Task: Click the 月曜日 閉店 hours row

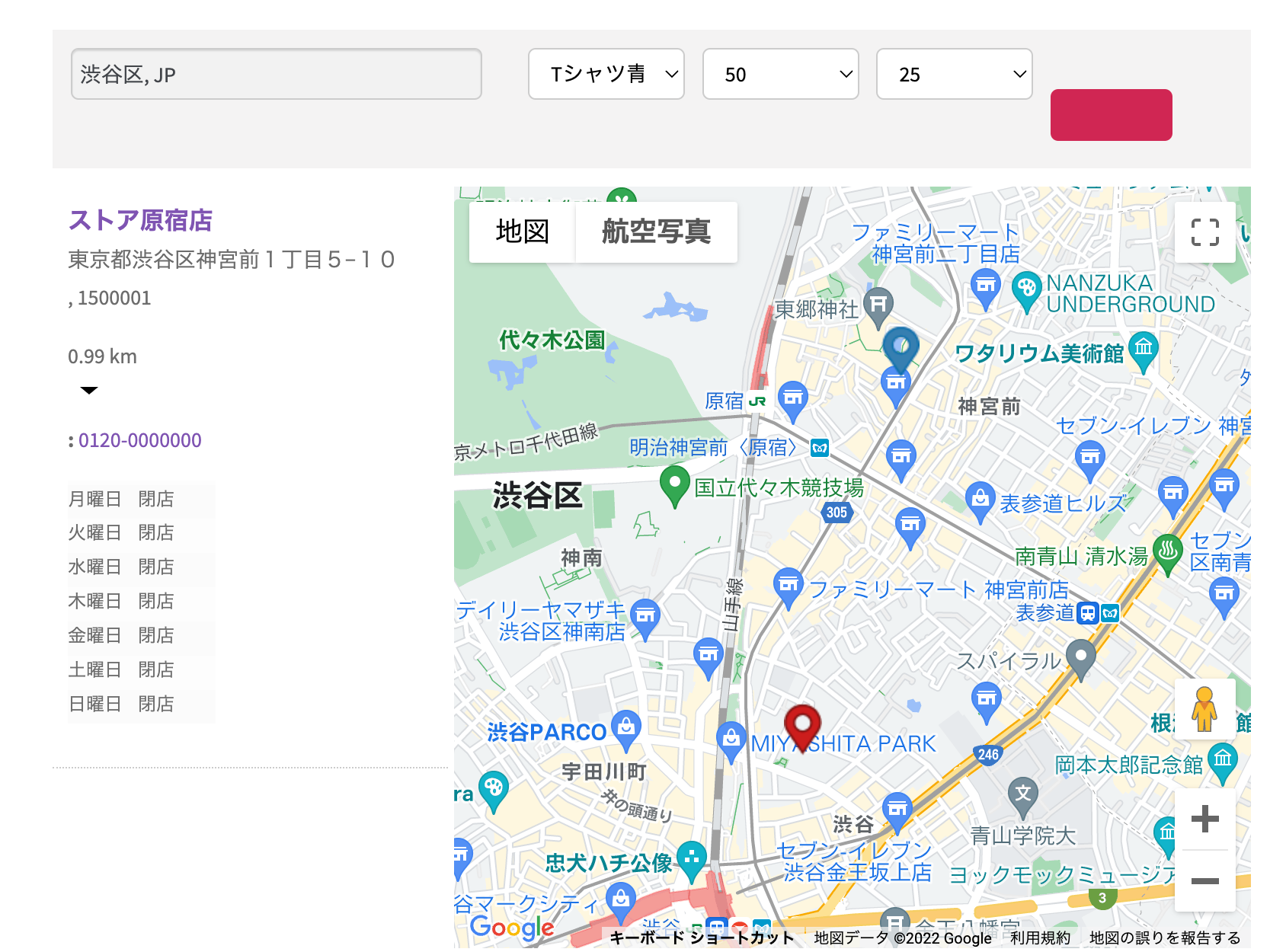Action: (x=141, y=499)
